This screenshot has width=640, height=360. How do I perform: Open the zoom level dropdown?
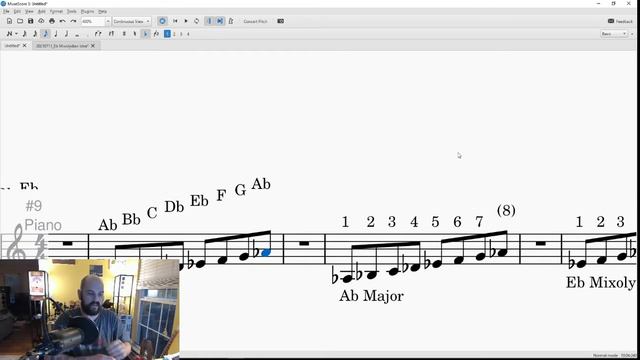click(x=108, y=21)
